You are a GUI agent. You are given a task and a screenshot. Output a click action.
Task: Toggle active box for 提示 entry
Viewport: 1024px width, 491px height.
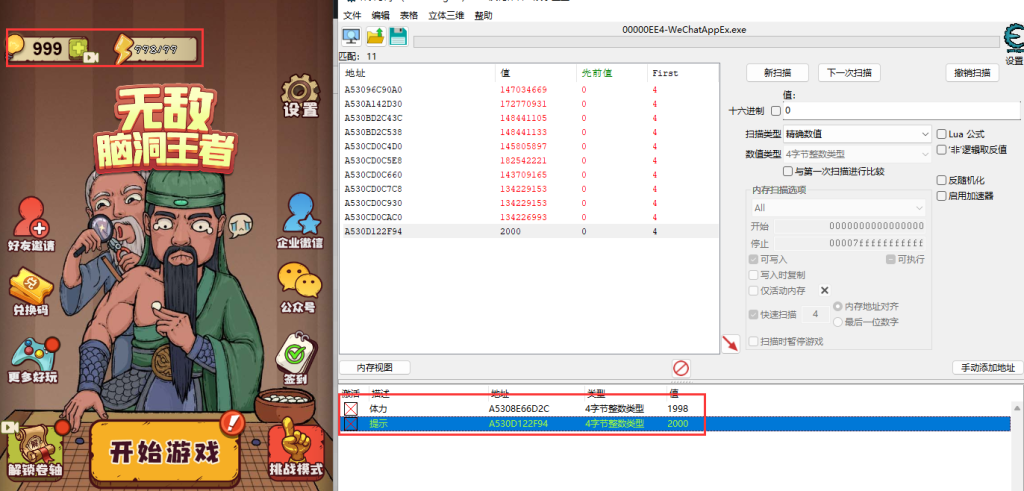(351, 424)
